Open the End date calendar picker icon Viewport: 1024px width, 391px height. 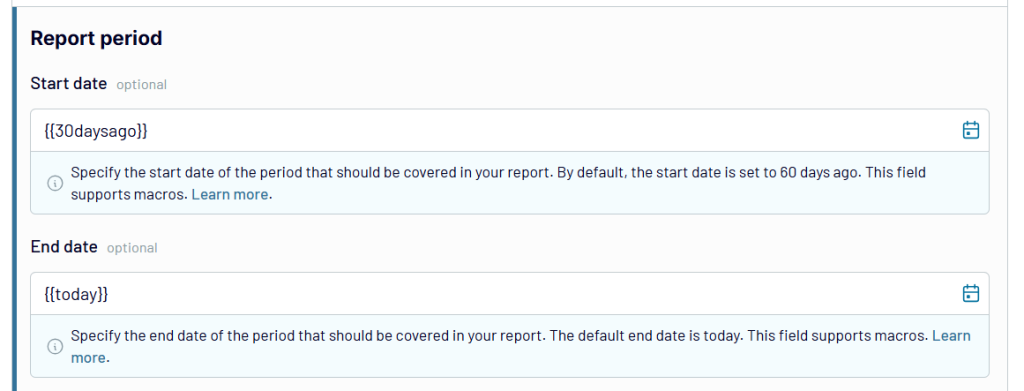(971, 294)
